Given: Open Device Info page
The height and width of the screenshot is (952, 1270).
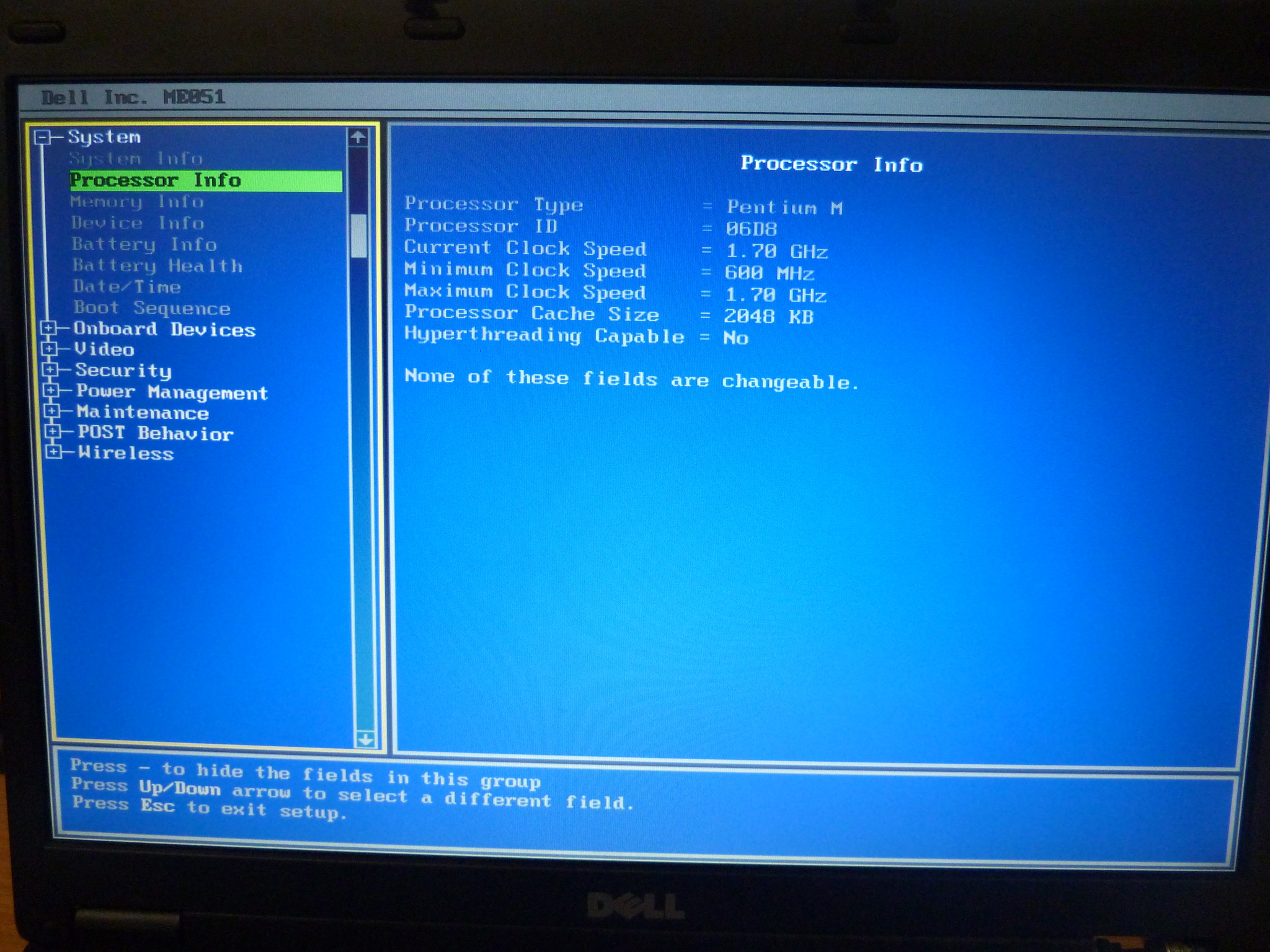Looking at the screenshot, I should [x=138, y=223].
